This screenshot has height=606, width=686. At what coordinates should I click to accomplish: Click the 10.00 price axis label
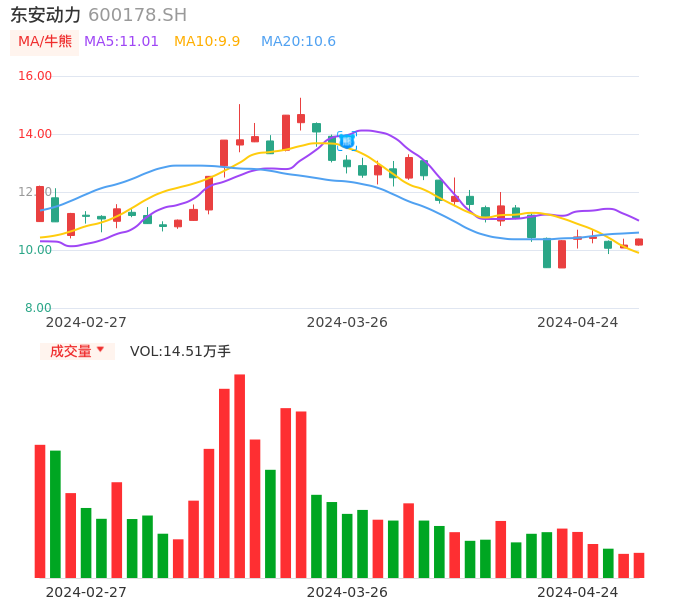(36, 250)
